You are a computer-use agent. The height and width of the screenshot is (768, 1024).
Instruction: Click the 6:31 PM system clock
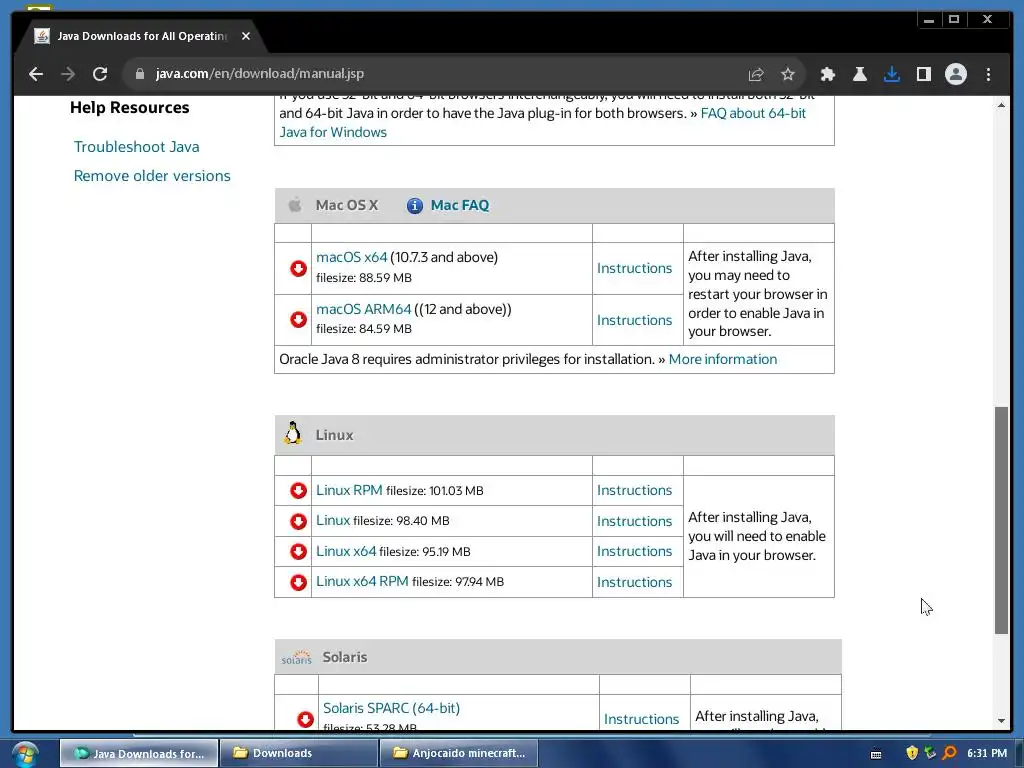(987, 753)
